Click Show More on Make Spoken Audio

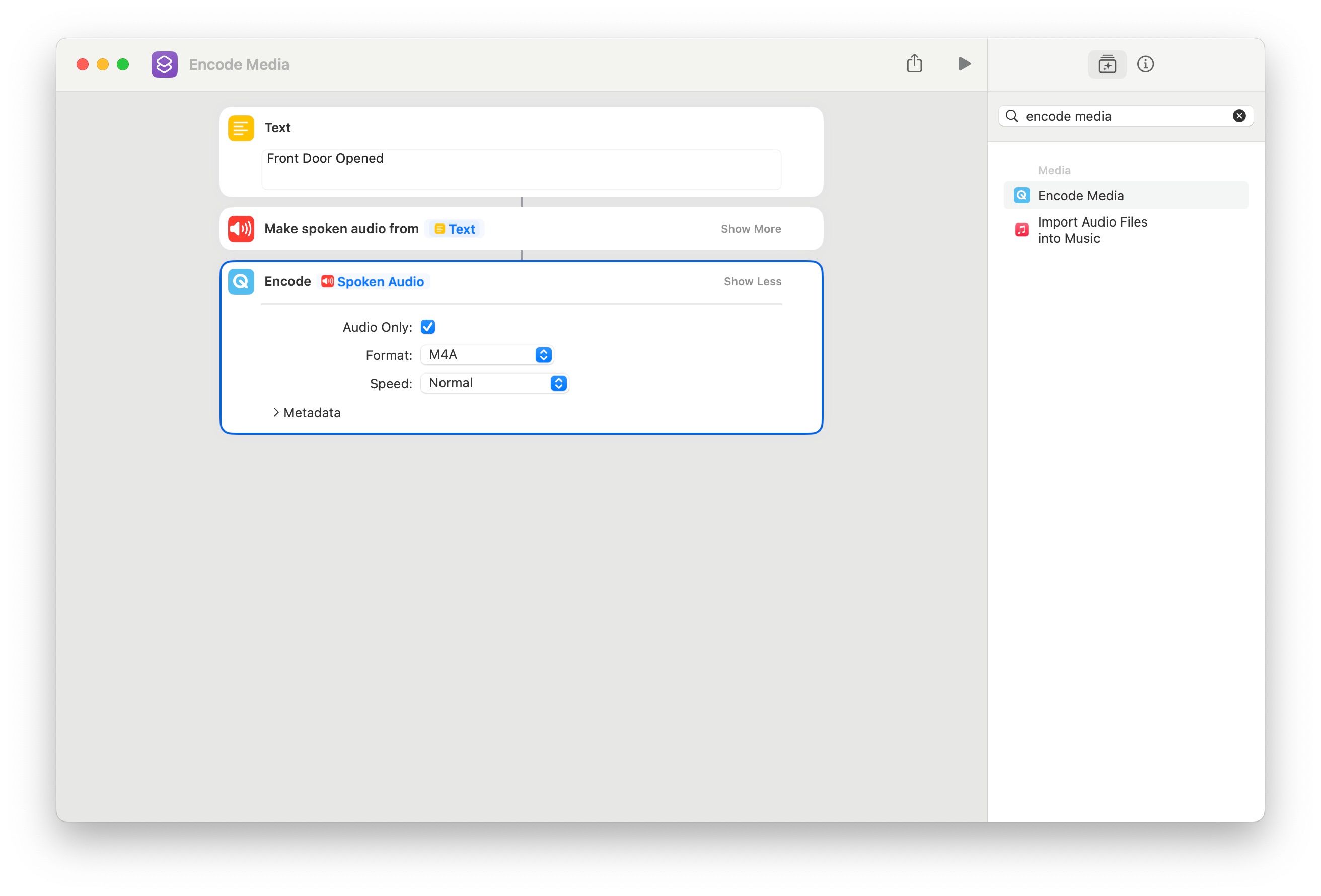(x=751, y=229)
